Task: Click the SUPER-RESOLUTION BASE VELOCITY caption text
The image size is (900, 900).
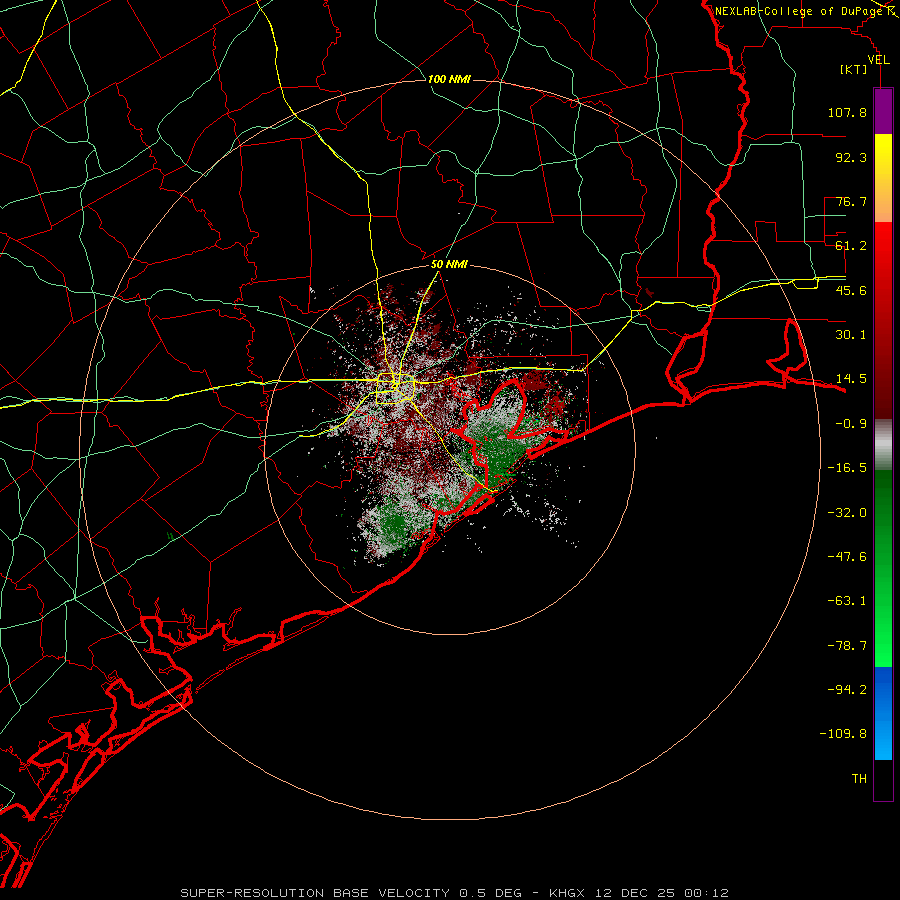Action: coord(315,893)
